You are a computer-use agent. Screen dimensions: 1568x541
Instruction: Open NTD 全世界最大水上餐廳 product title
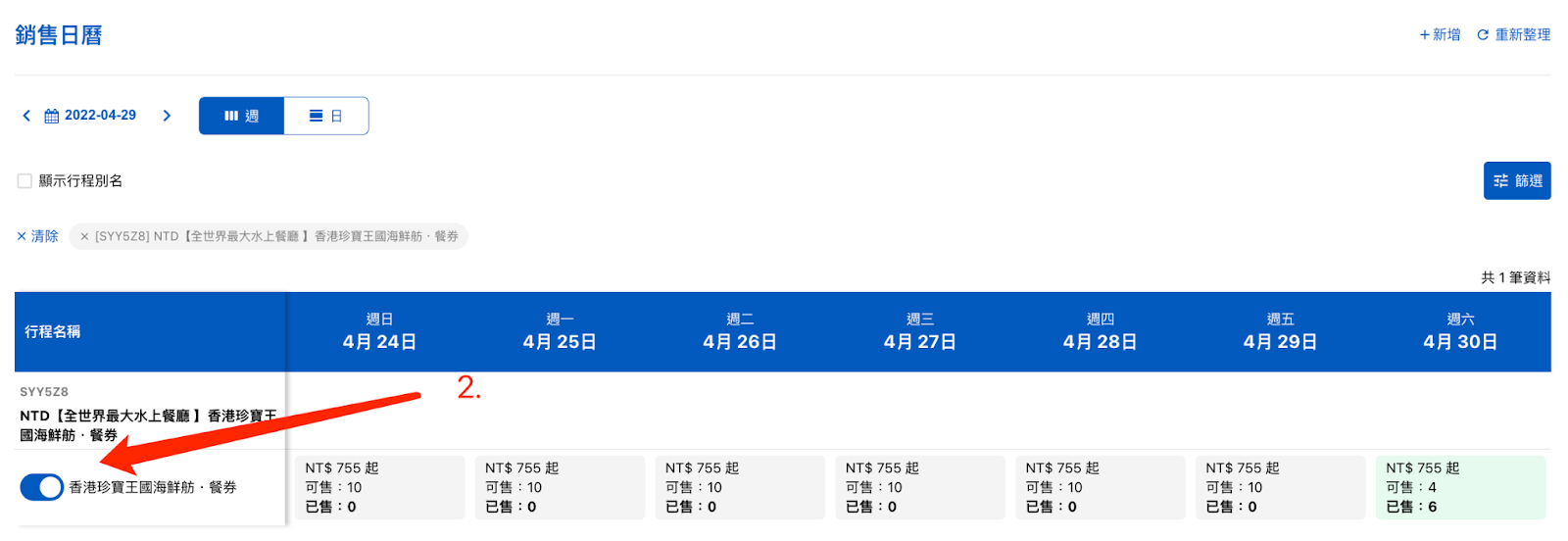[x=148, y=425]
